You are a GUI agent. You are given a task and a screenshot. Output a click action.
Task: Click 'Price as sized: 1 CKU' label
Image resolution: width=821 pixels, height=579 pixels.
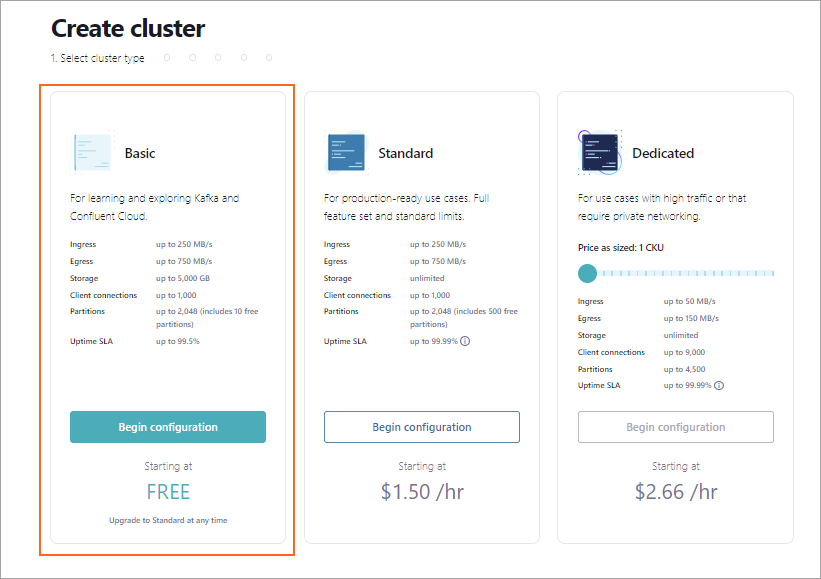click(x=620, y=248)
